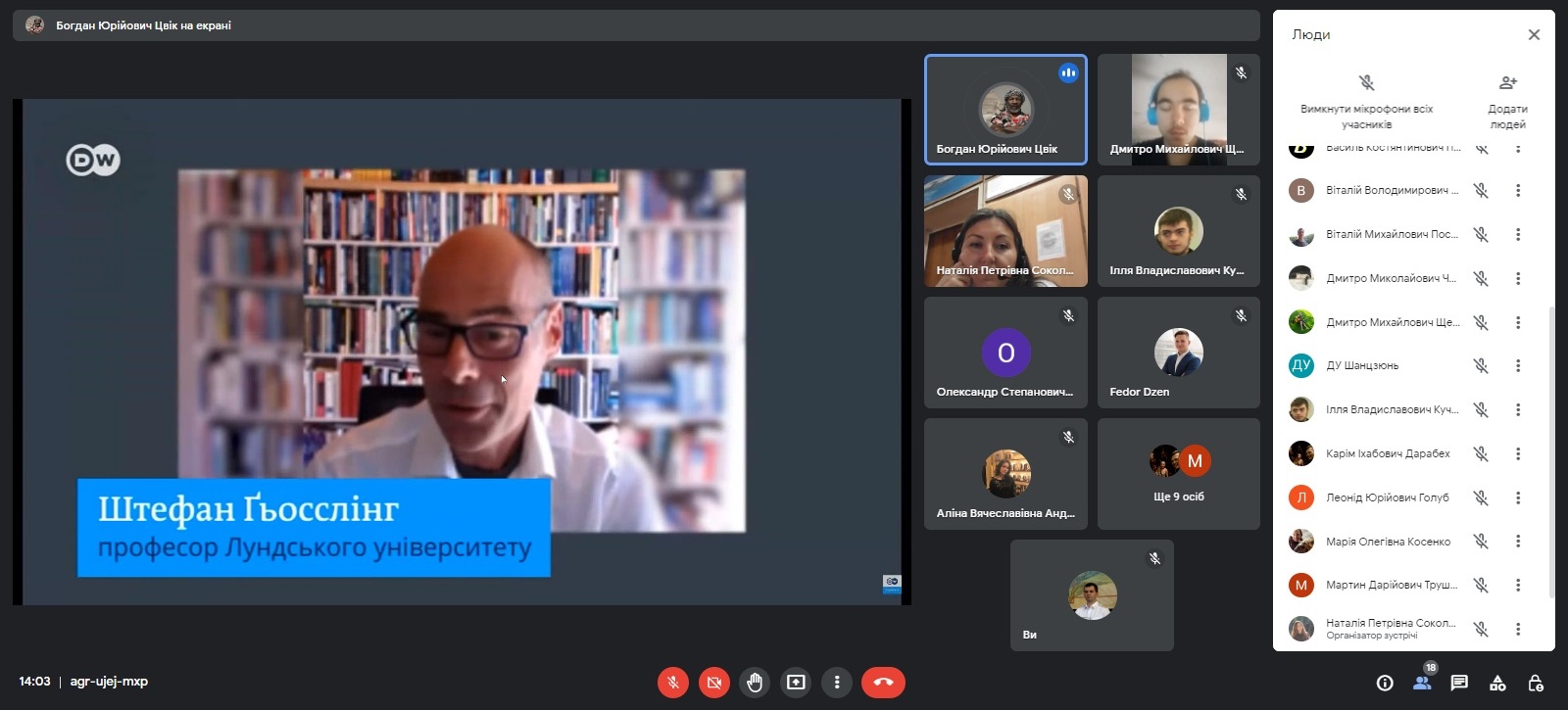Toggle the people panel icon with 18 badge
Image resolution: width=1568 pixels, height=710 pixels.
pos(1422,682)
